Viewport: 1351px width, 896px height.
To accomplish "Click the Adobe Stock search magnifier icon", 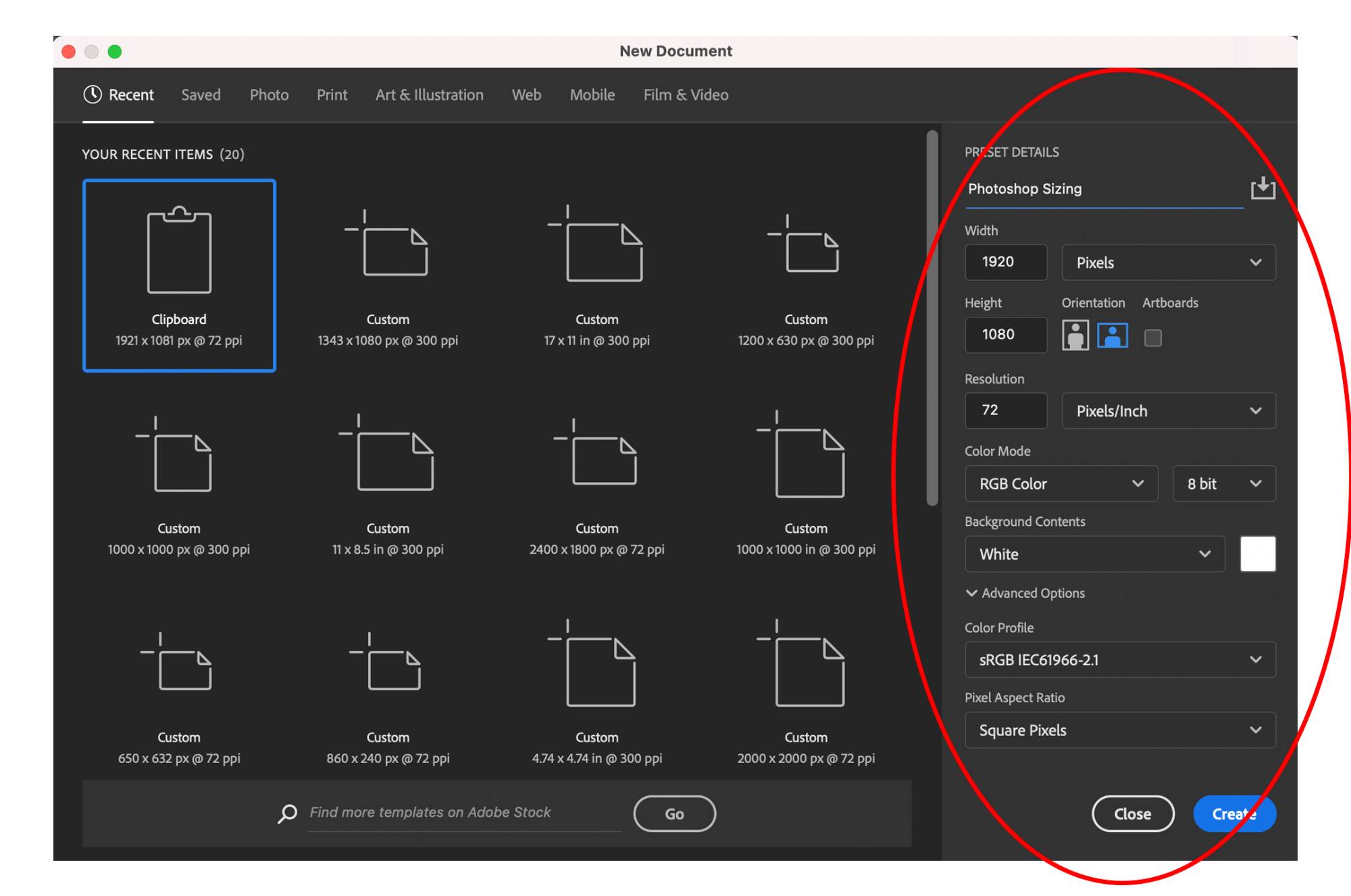I will (288, 813).
